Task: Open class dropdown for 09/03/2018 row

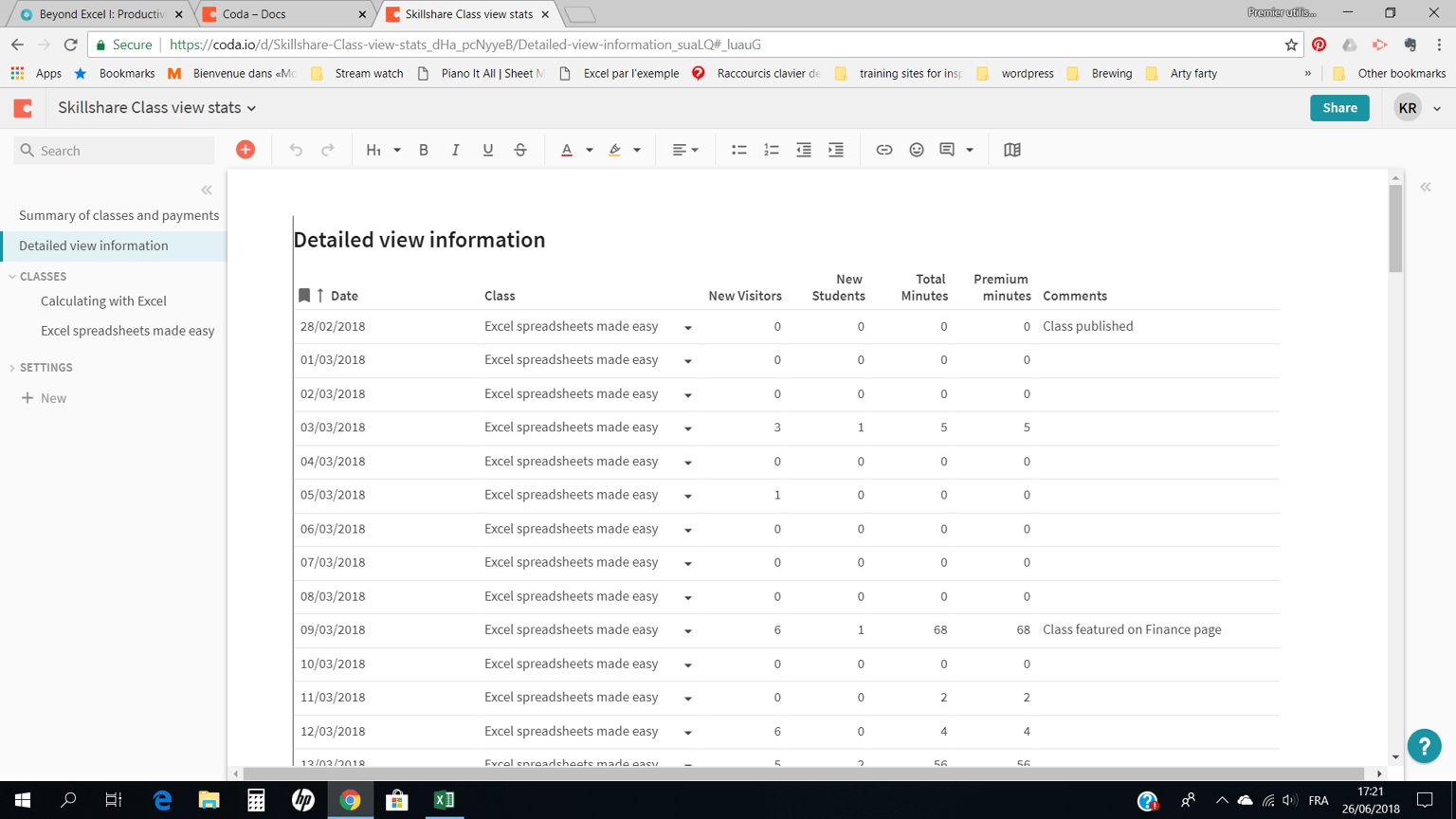Action: point(688,631)
